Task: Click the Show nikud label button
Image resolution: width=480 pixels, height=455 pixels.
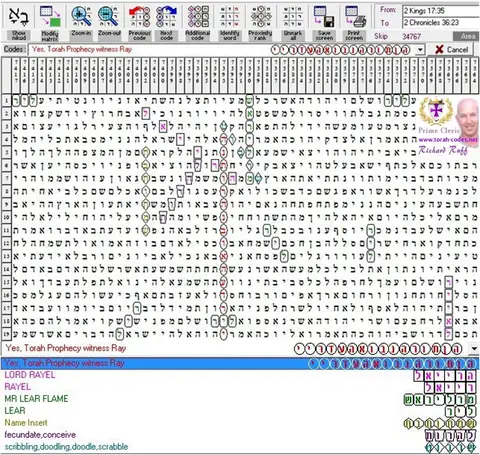Action: click(19, 35)
